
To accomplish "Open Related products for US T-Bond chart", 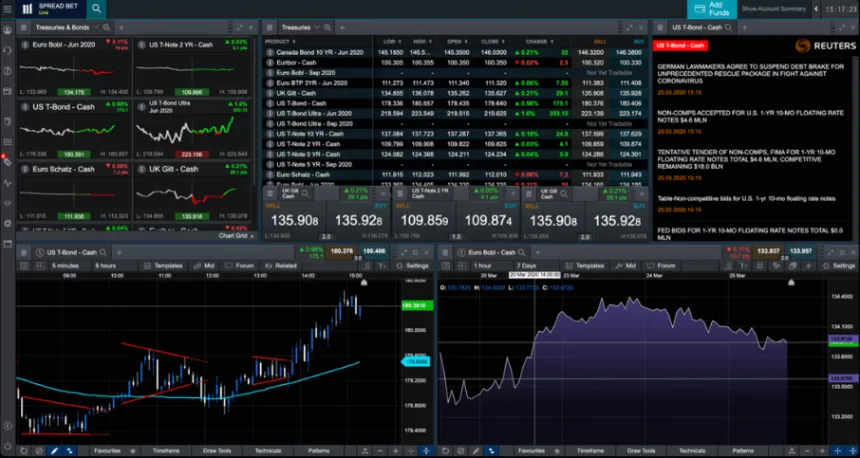I will tap(281, 265).
